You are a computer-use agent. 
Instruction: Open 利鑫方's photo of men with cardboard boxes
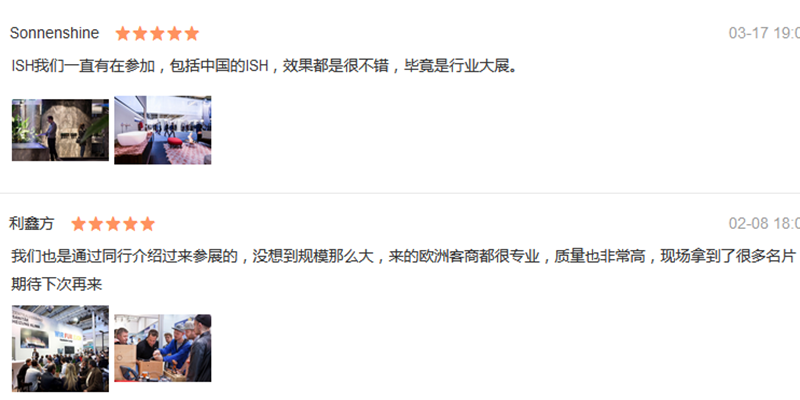(163, 348)
